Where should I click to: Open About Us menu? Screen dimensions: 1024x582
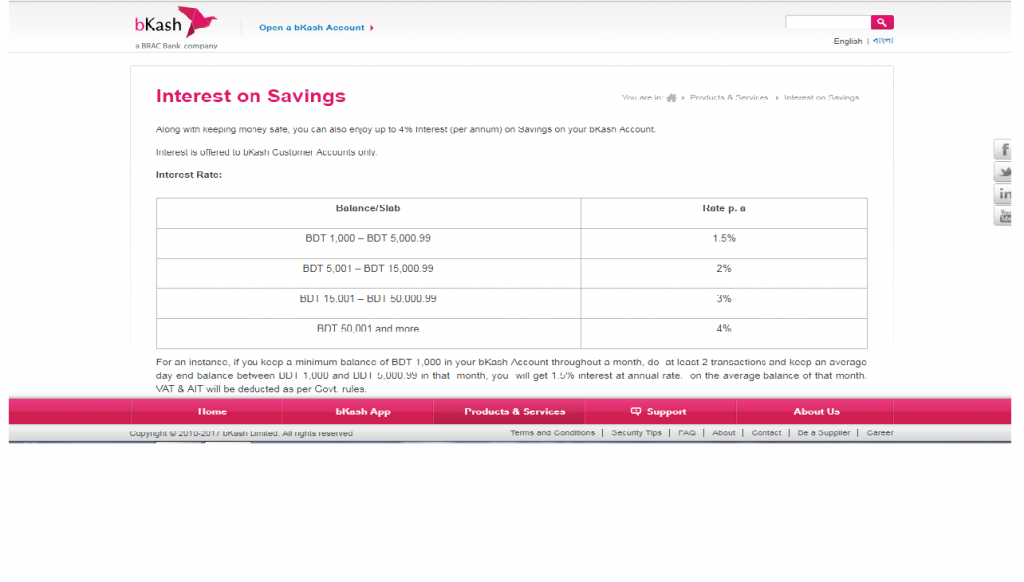pyautogui.click(x=816, y=412)
